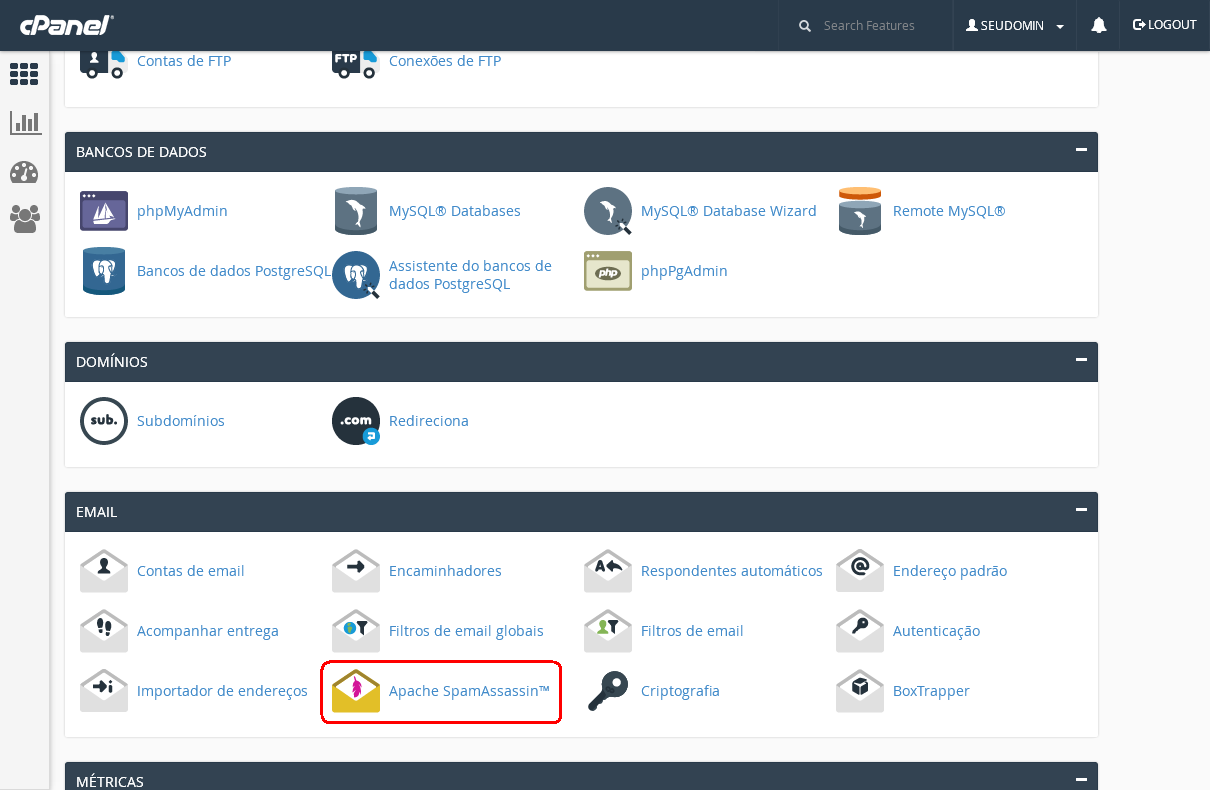
Task: Open the Bancos de dados PostgreSQL icon
Action: point(104,271)
